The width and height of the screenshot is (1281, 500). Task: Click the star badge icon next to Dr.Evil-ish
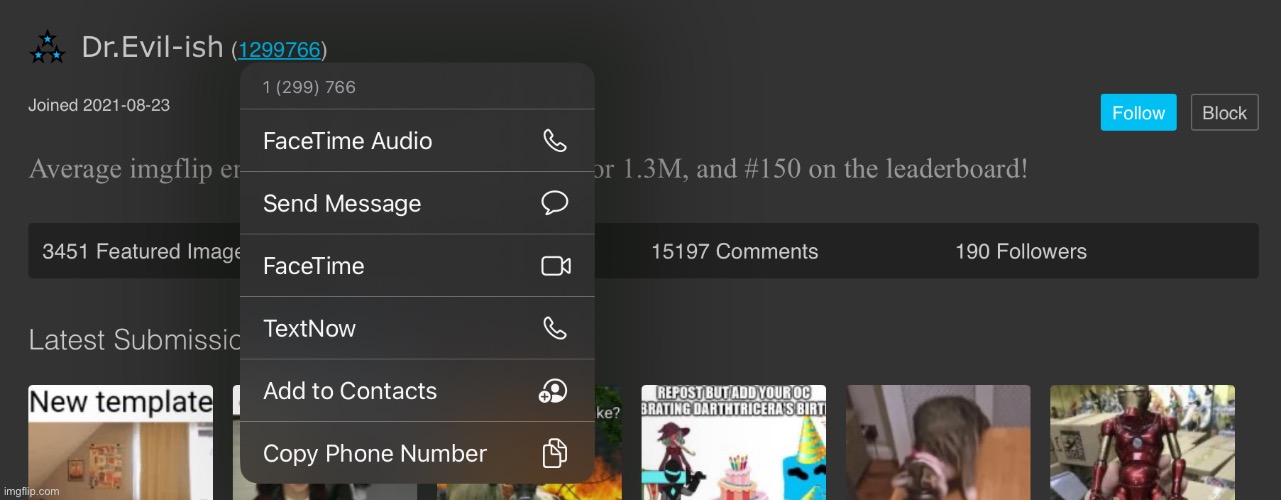tap(47, 47)
